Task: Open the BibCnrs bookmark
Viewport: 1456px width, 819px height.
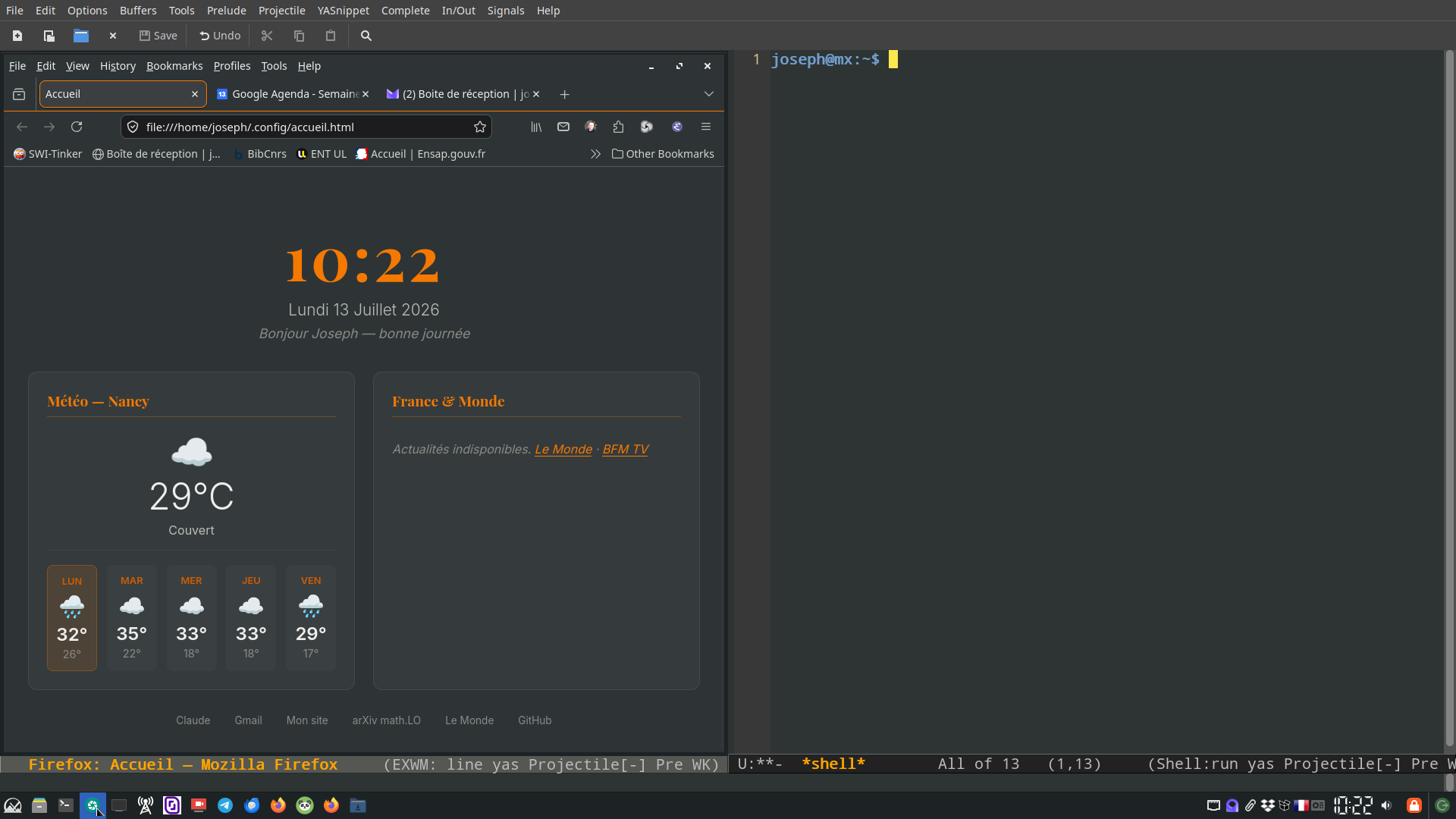Action: click(259, 154)
